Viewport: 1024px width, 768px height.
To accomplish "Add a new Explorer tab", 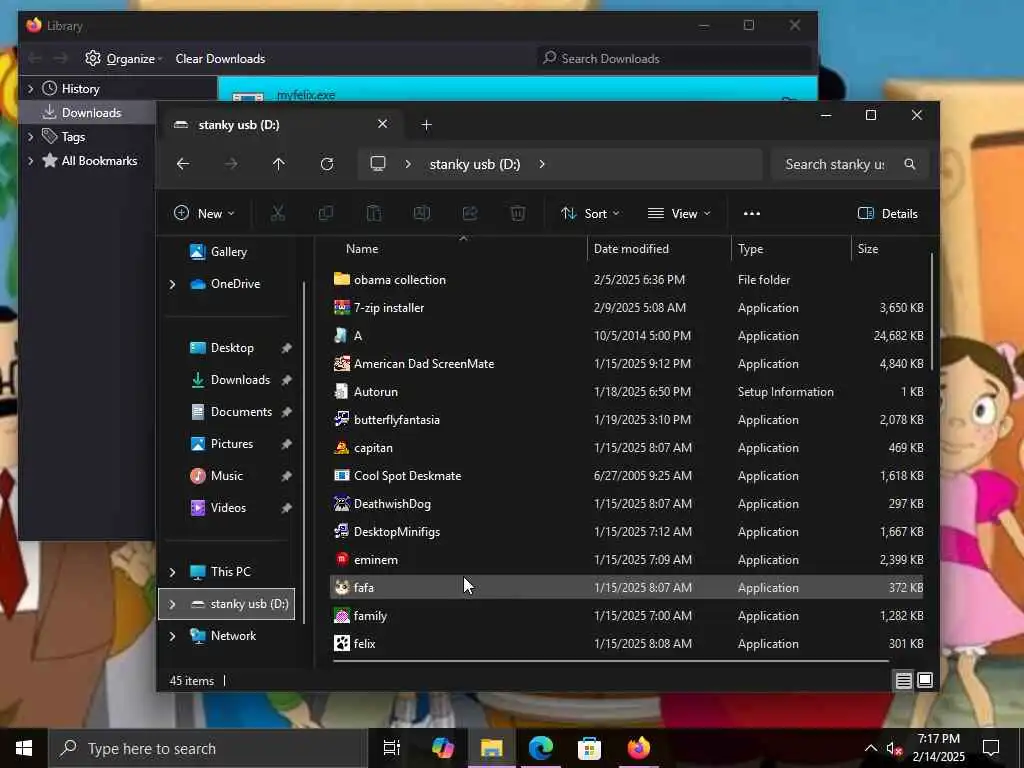I will pyautogui.click(x=426, y=125).
